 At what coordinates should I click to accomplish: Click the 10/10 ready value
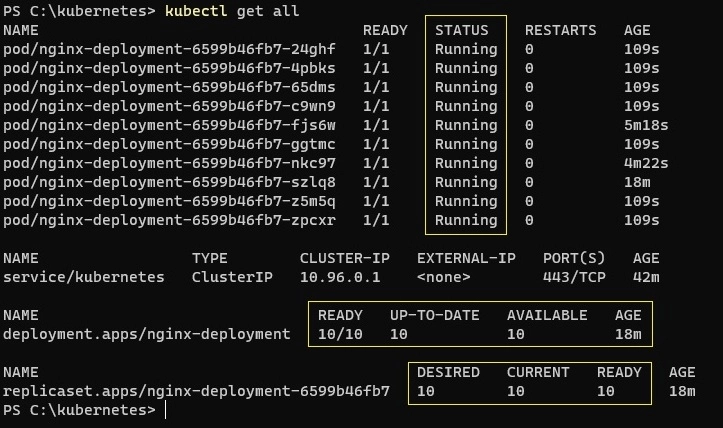click(x=340, y=334)
